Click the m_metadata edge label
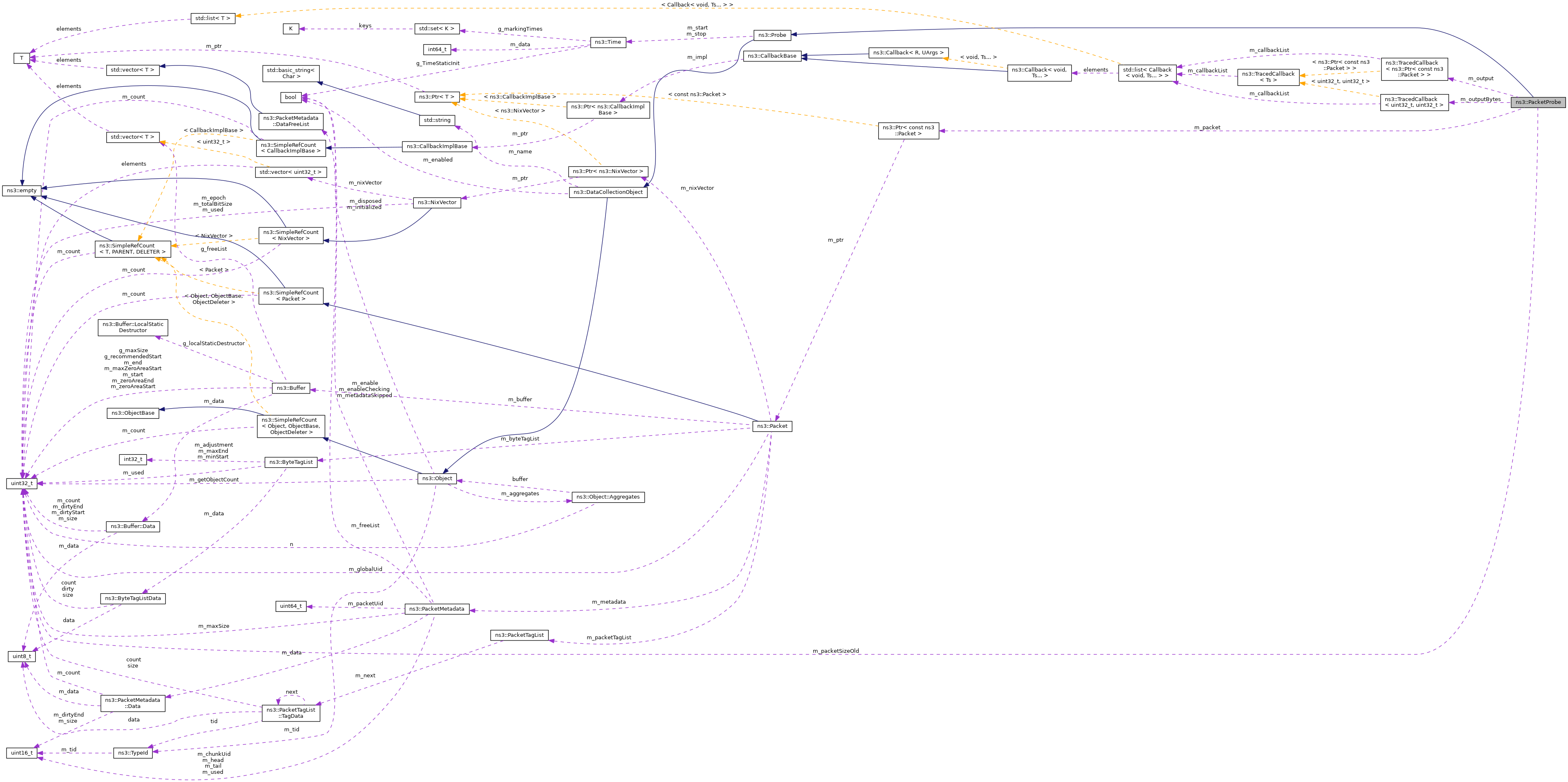The image size is (1568, 782). tap(609, 602)
